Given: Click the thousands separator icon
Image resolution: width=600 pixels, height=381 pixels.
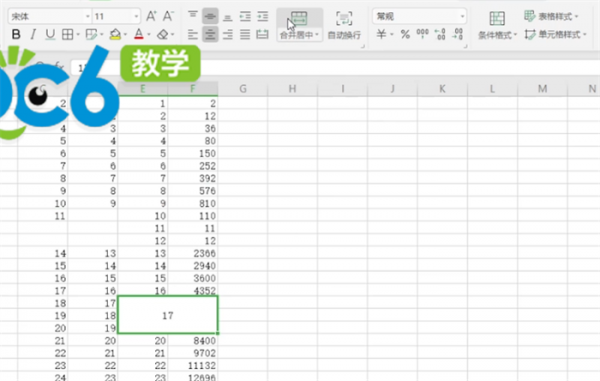Looking at the screenshot, I should point(422,34).
